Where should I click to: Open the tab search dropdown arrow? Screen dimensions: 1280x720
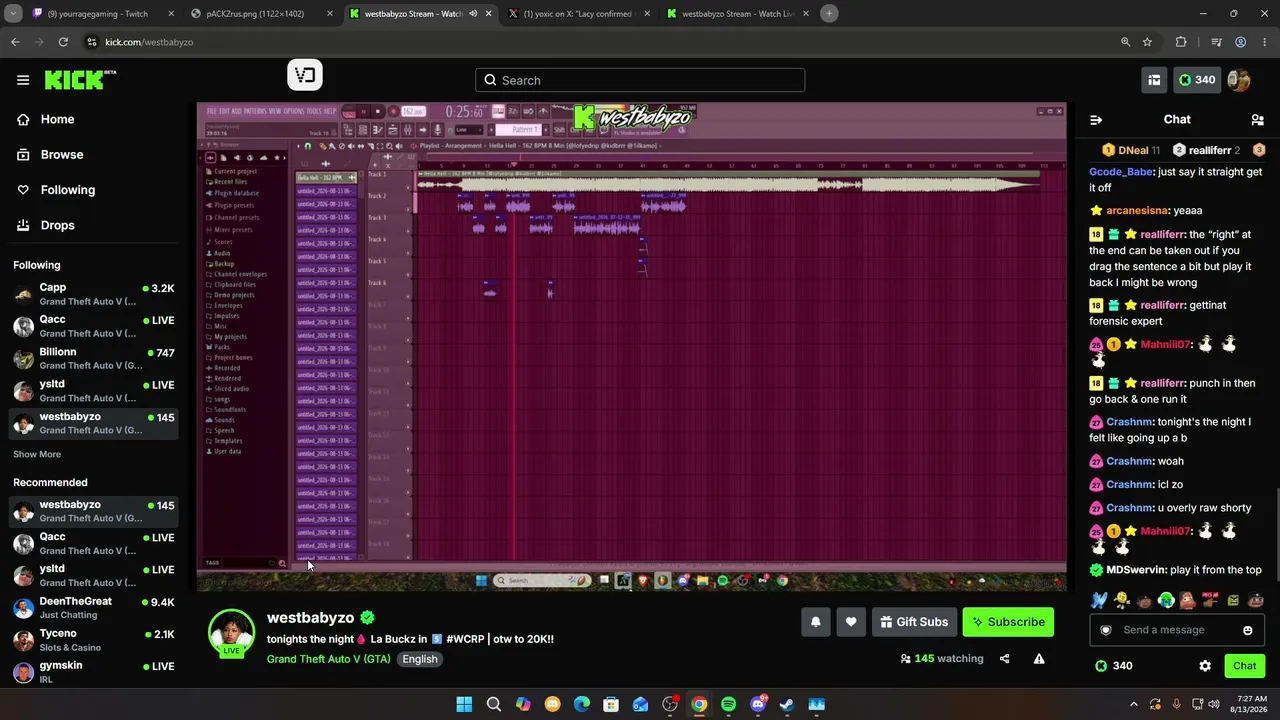click(x=11, y=14)
